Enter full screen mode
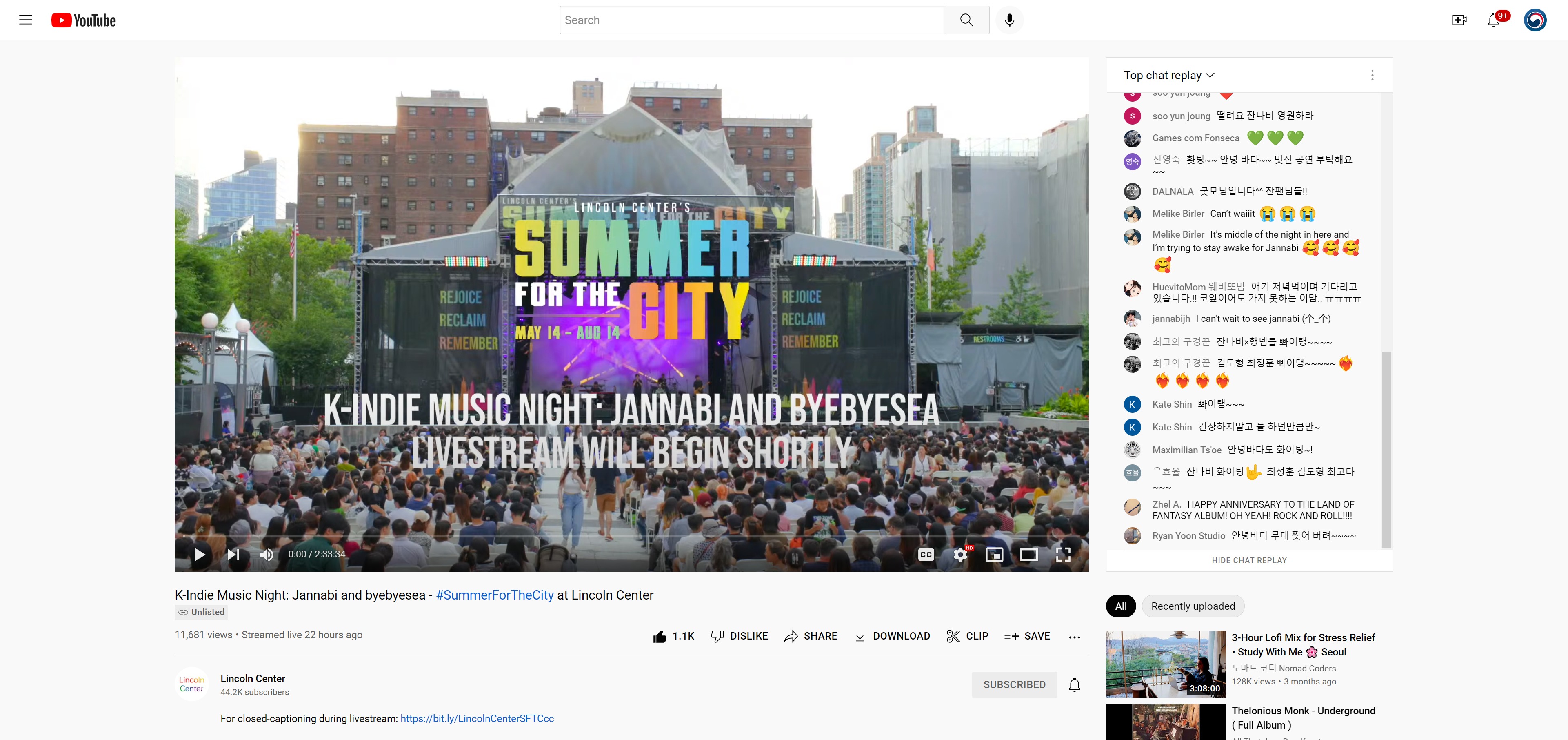 1063,554
